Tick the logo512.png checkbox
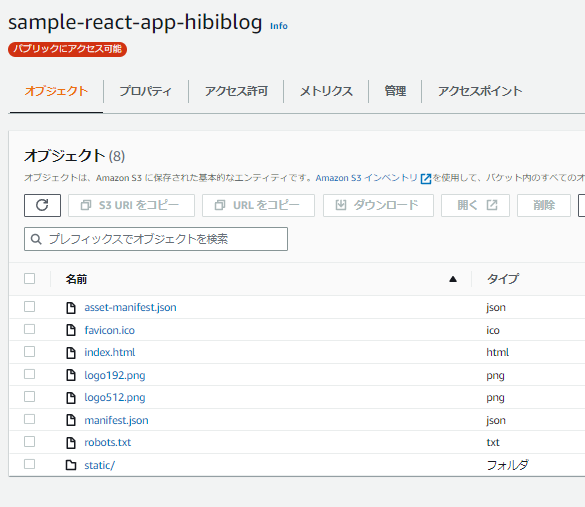The height and width of the screenshot is (507, 585). [x=29, y=397]
